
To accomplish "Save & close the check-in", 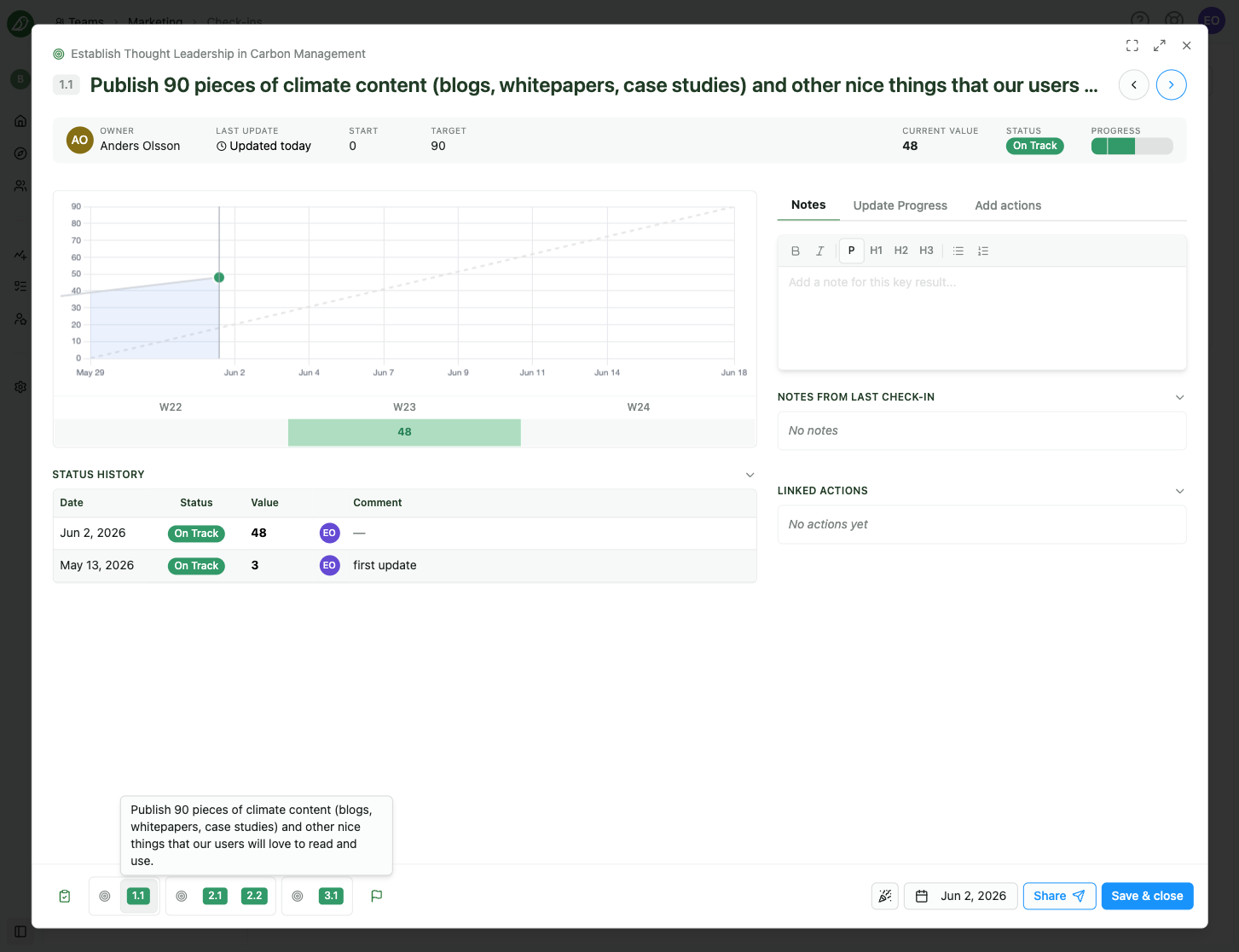I will 1147,896.
